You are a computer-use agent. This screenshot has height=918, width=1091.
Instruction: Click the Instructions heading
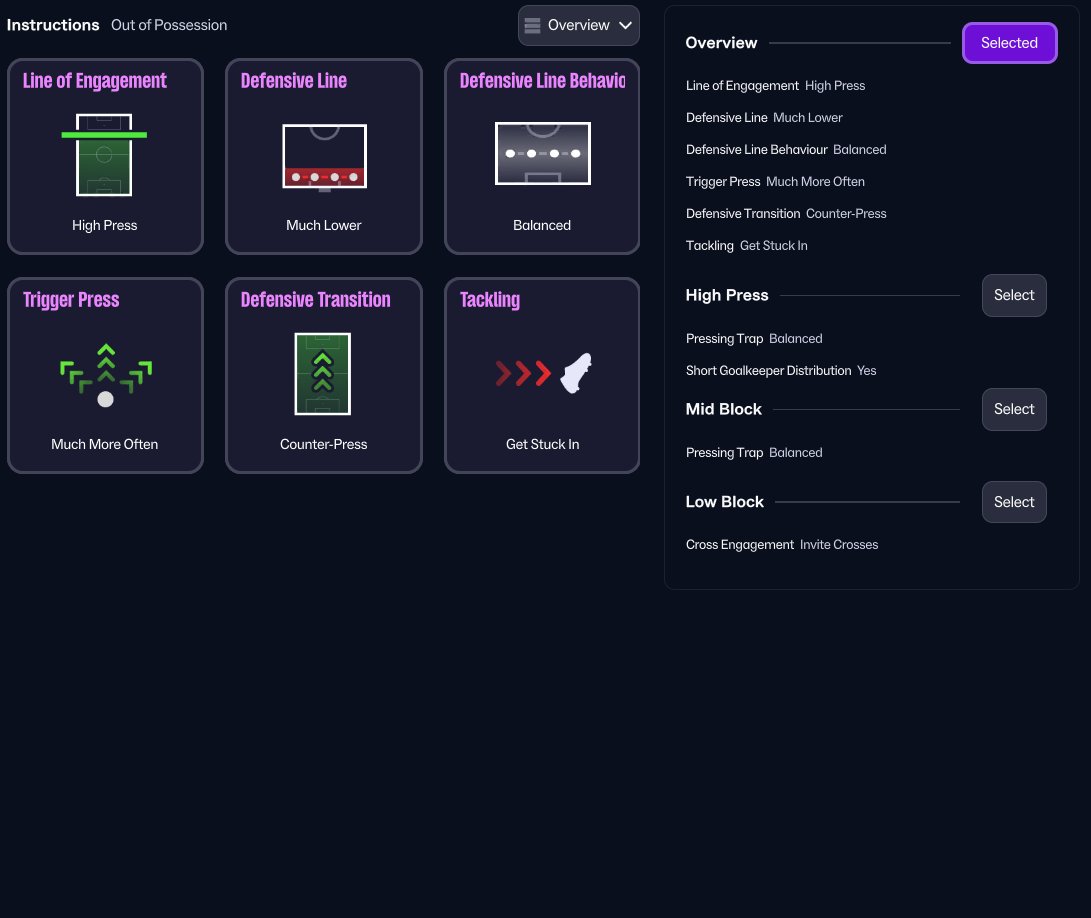point(53,25)
